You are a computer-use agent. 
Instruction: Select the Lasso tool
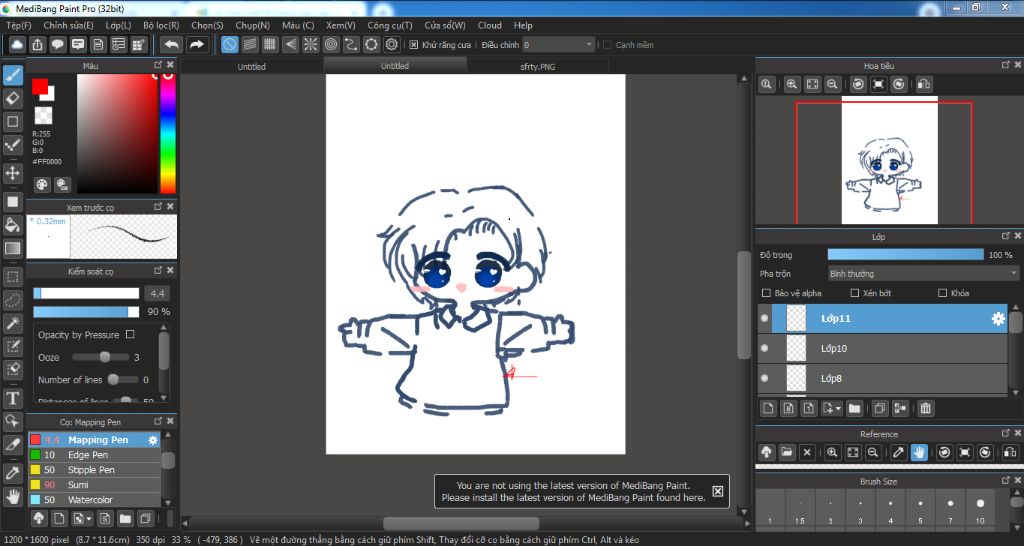click(12, 300)
